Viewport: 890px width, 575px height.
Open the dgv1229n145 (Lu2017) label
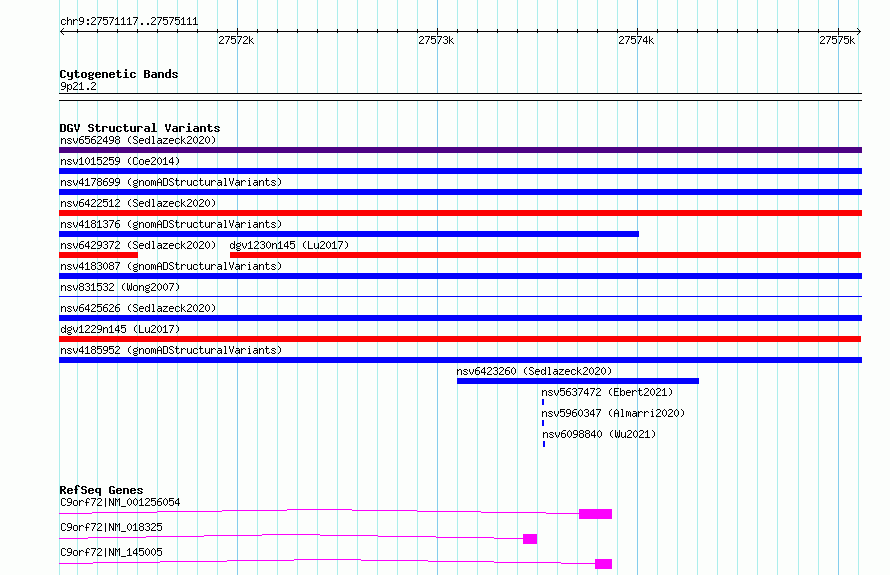120,329
